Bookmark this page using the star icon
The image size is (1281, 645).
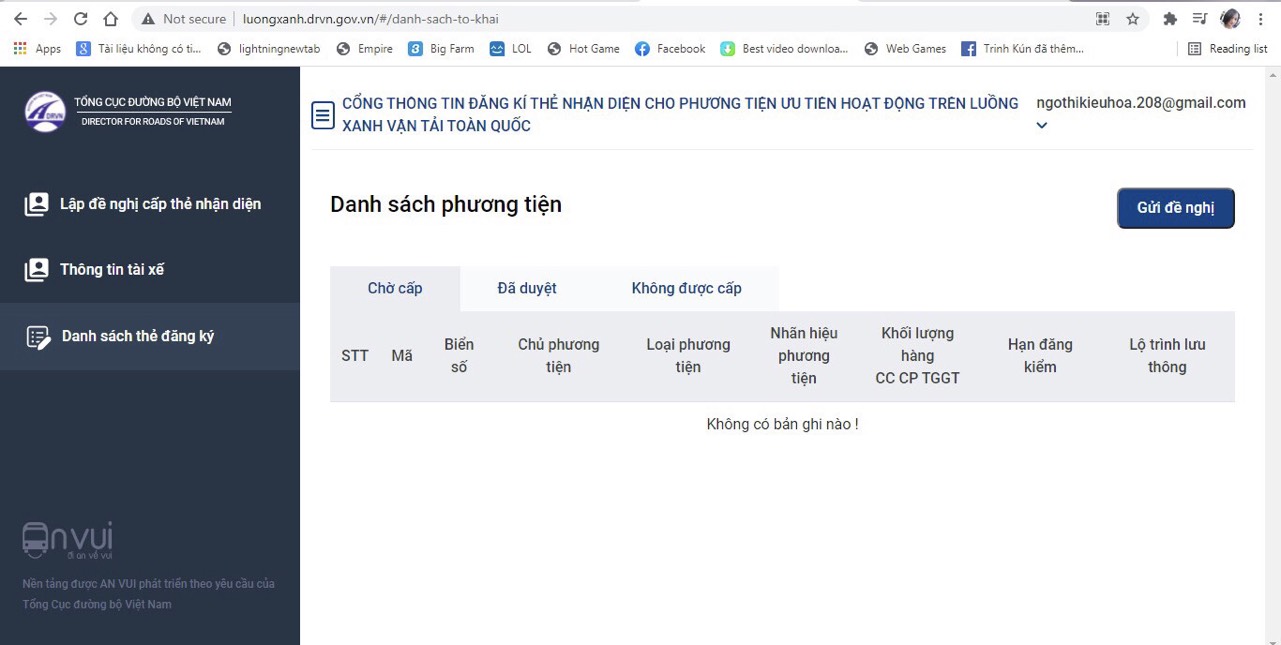tap(1131, 18)
